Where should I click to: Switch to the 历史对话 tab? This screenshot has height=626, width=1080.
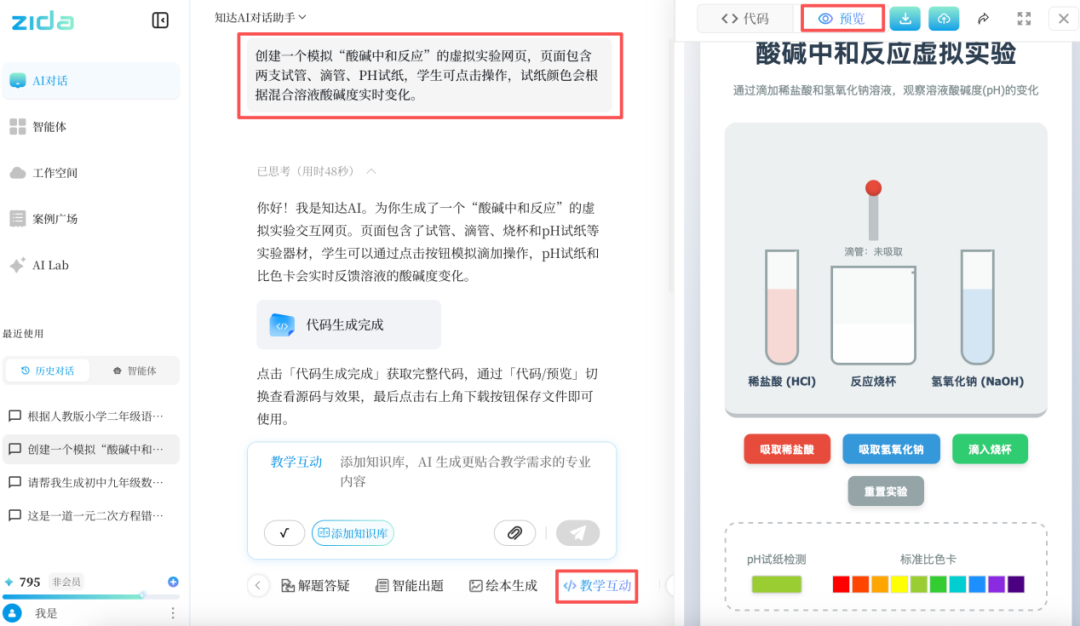[x=48, y=371]
